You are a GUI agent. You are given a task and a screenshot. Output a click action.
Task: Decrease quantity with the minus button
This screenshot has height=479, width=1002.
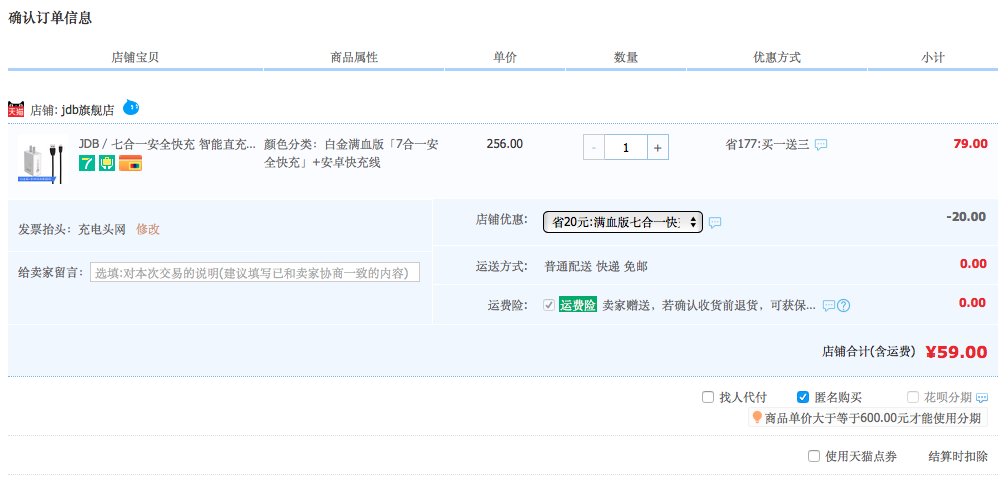point(595,148)
